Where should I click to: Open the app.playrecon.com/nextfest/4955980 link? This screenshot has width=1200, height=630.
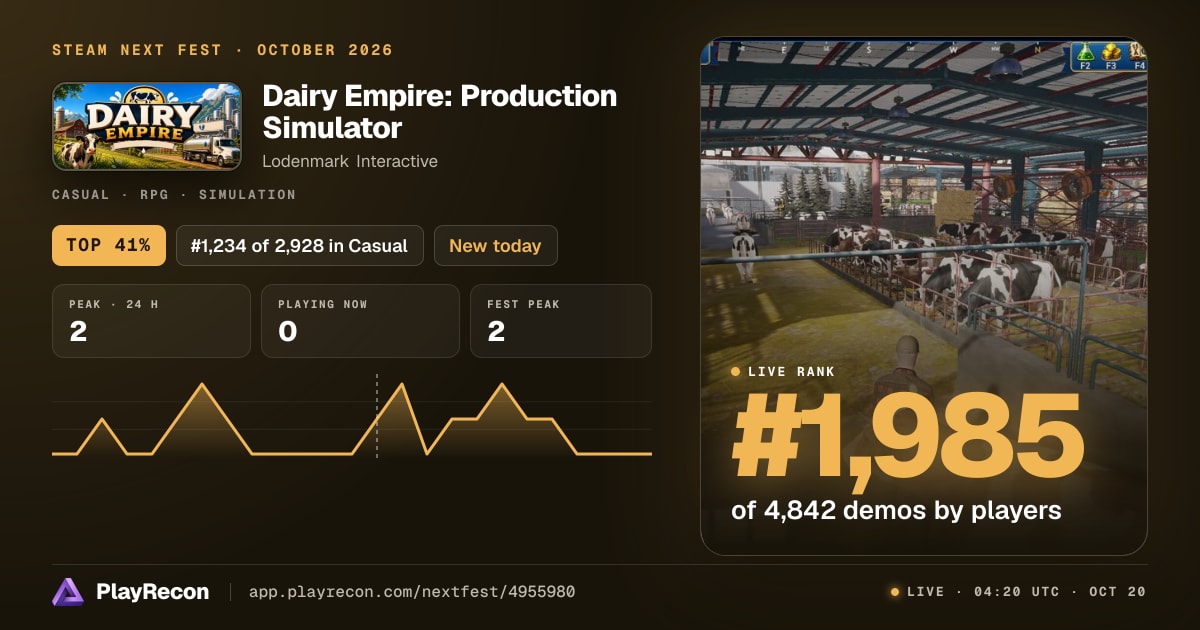(411, 592)
